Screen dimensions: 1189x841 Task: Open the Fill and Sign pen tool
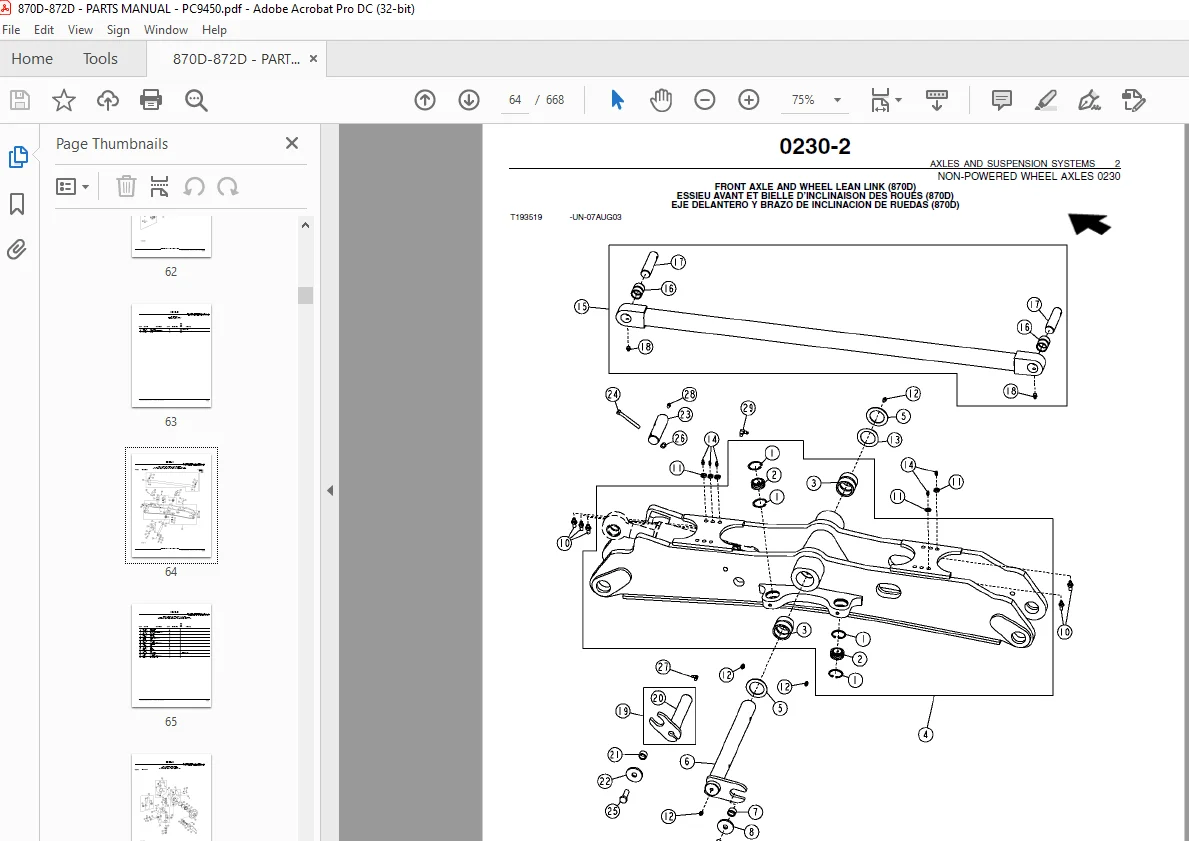1090,100
